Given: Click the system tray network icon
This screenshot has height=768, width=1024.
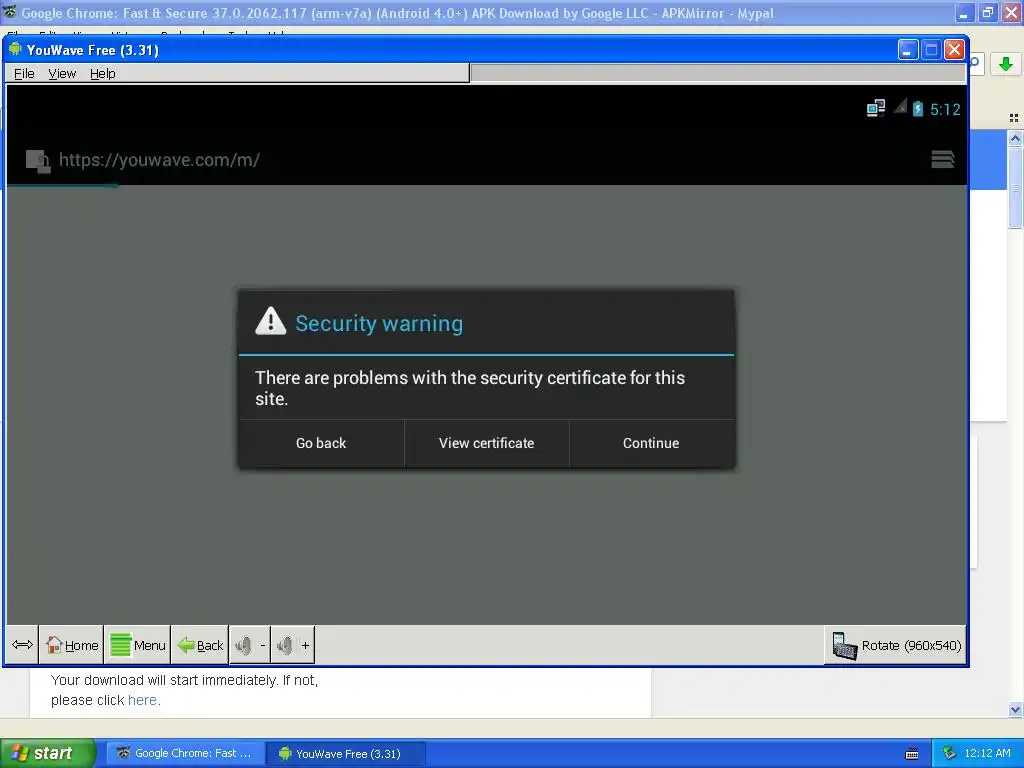Looking at the screenshot, I should pyautogui.click(x=950, y=753).
